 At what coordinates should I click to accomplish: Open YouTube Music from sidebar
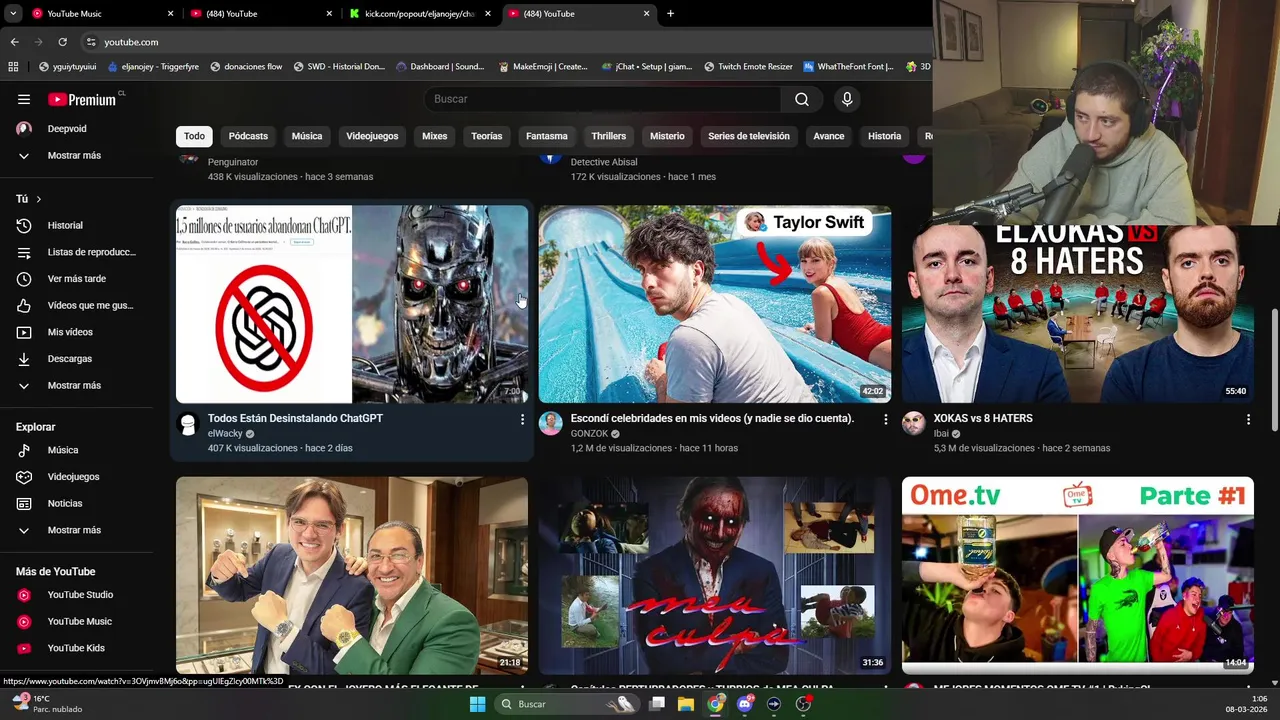pyautogui.click(x=78, y=621)
